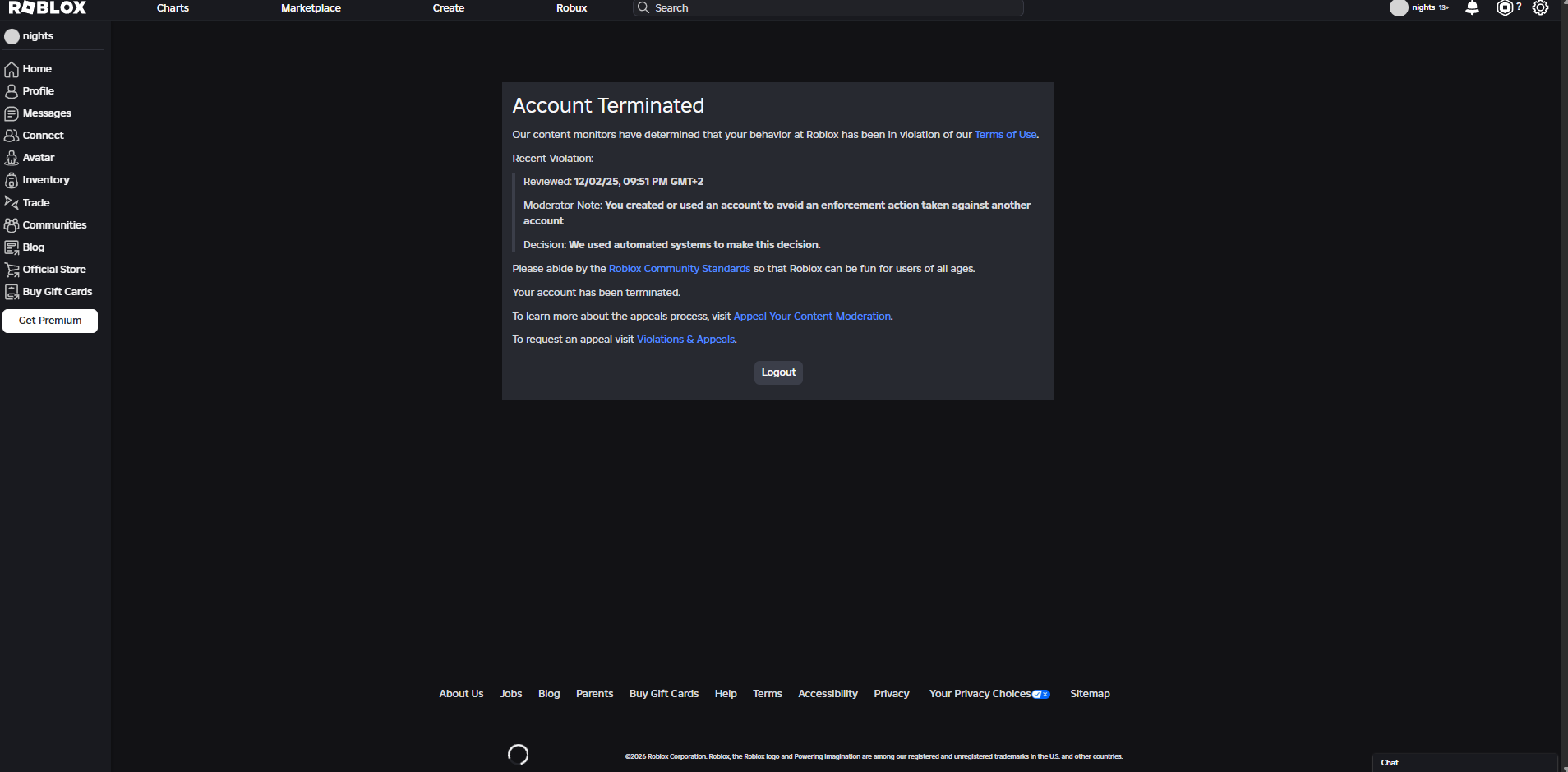Open the Communities sidebar icon

tap(12, 224)
